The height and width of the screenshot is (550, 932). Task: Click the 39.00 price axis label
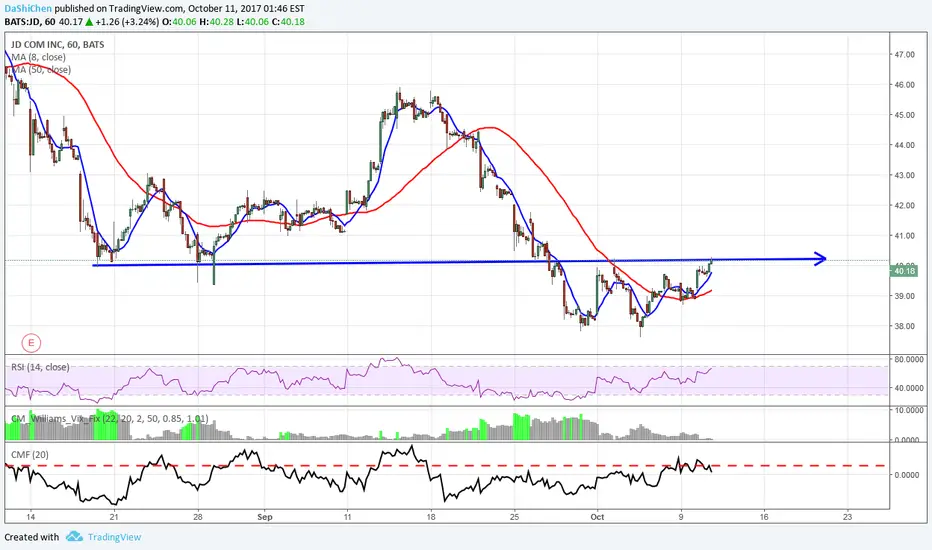pos(905,296)
